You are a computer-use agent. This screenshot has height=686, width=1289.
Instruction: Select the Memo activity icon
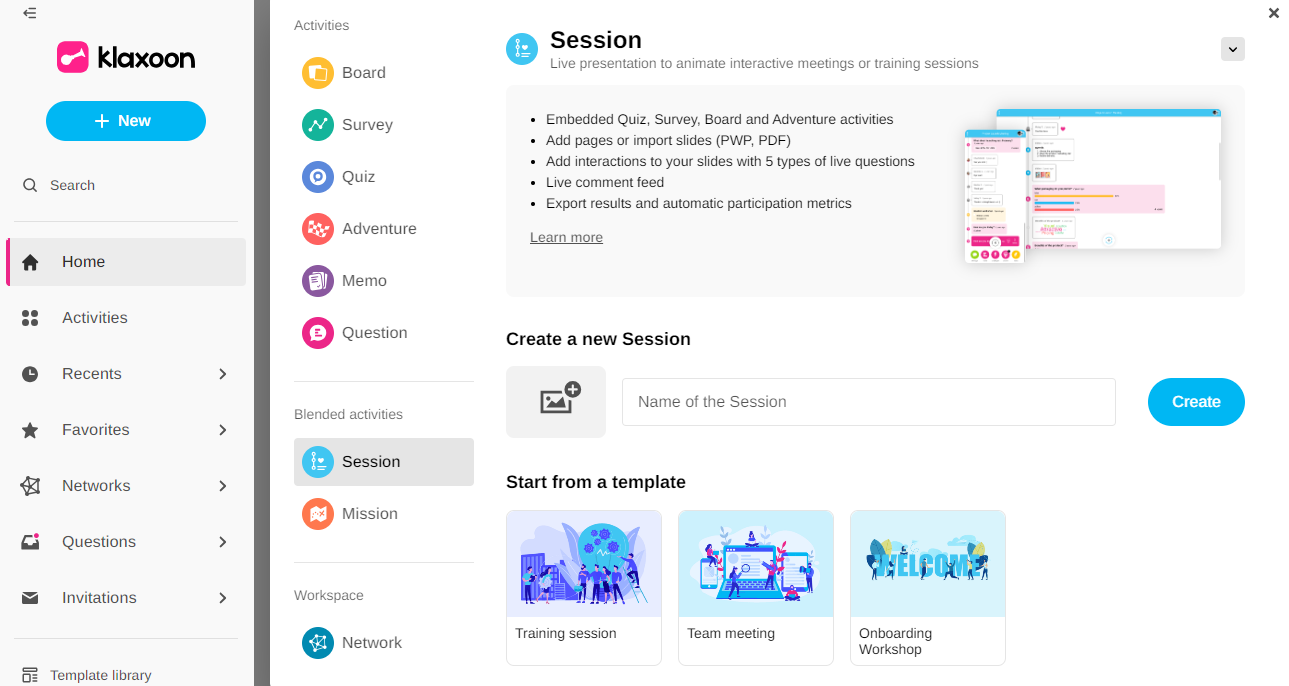tap(318, 281)
